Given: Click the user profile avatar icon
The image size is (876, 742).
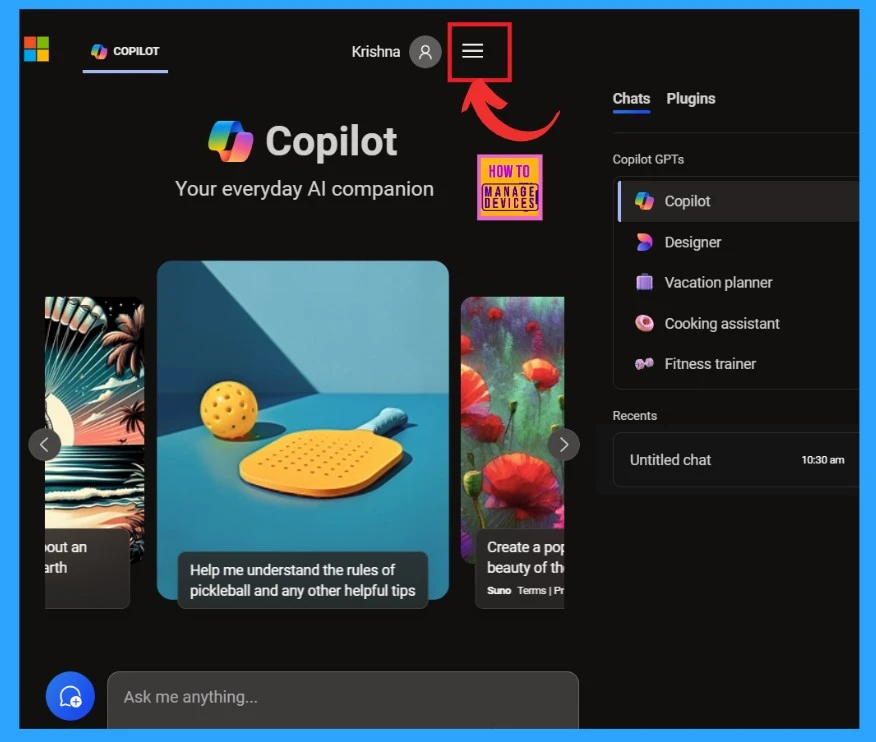Looking at the screenshot, I should [425, 52].
